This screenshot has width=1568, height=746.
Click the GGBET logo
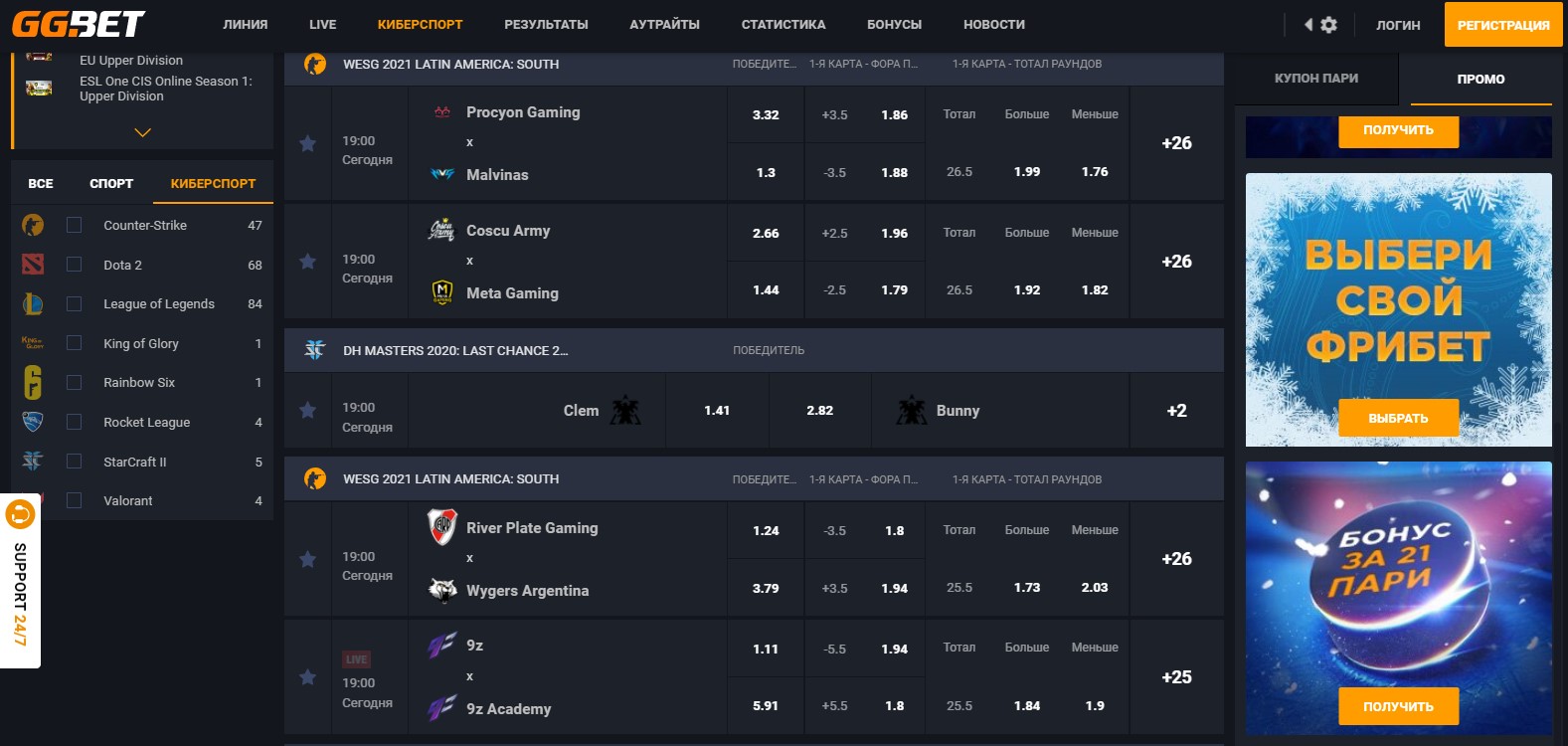click(x=79, y=24)
